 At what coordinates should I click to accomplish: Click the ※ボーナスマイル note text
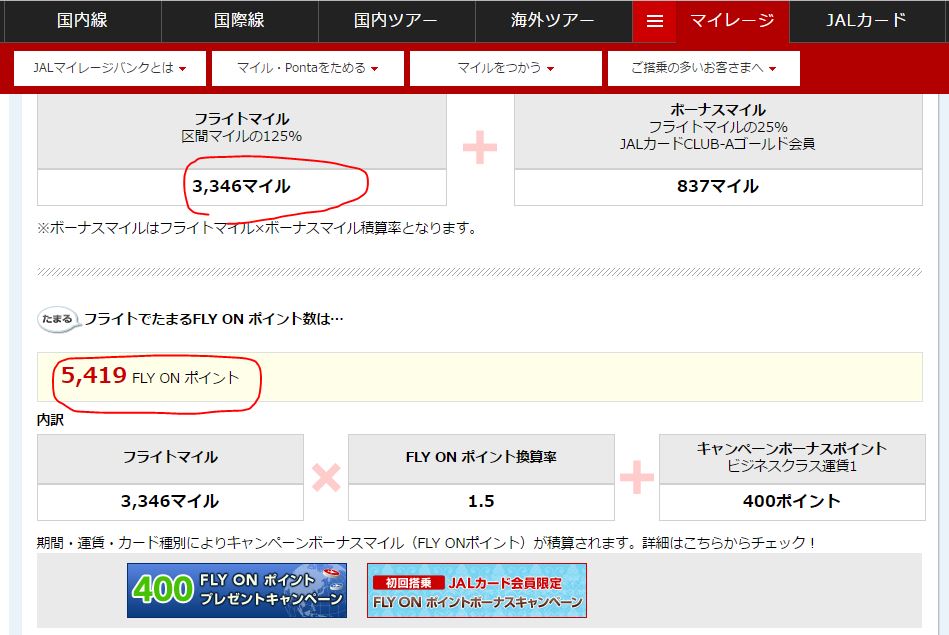coord(258,229)
